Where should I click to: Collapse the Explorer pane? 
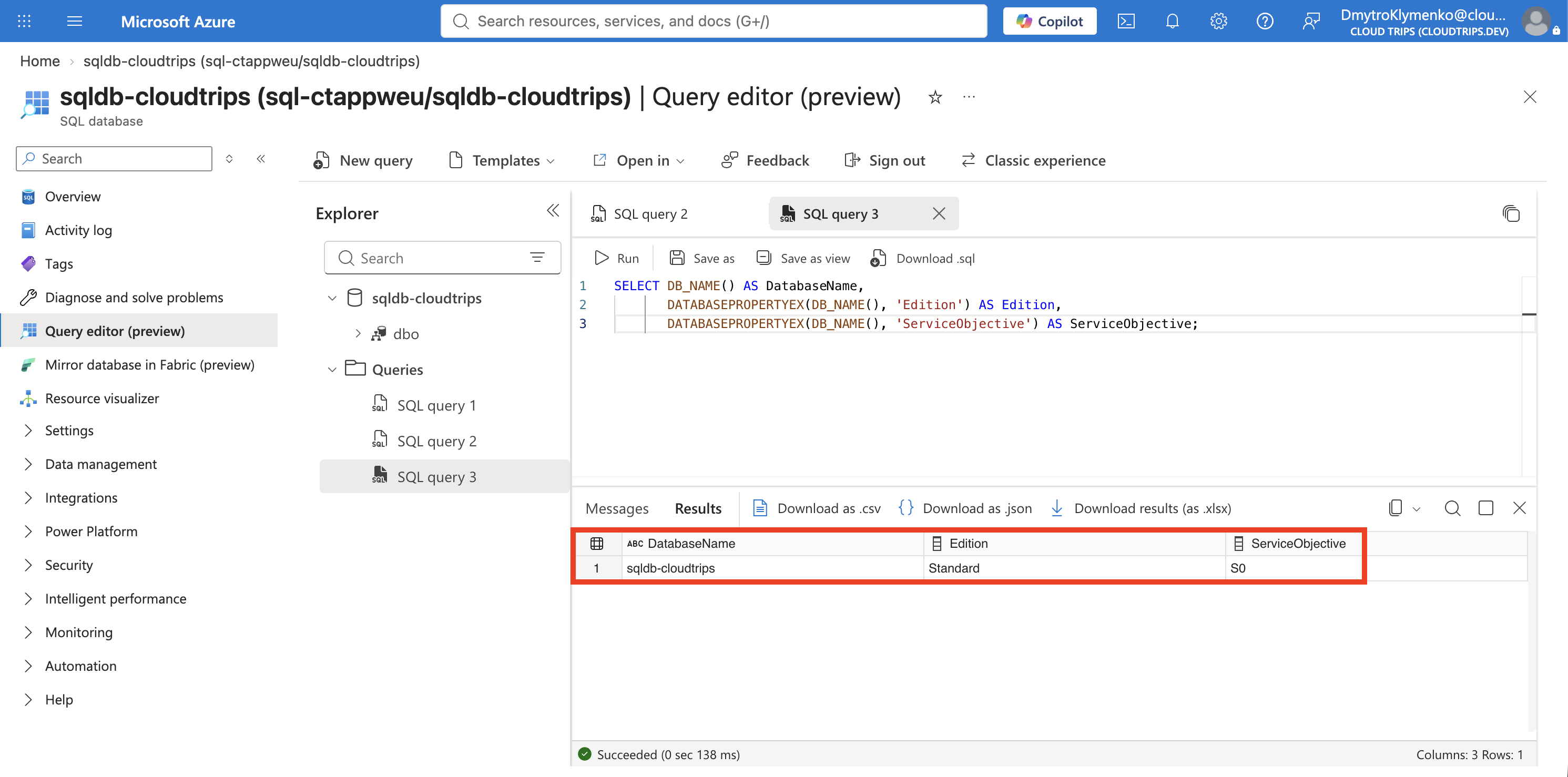(x=553, y=210)
